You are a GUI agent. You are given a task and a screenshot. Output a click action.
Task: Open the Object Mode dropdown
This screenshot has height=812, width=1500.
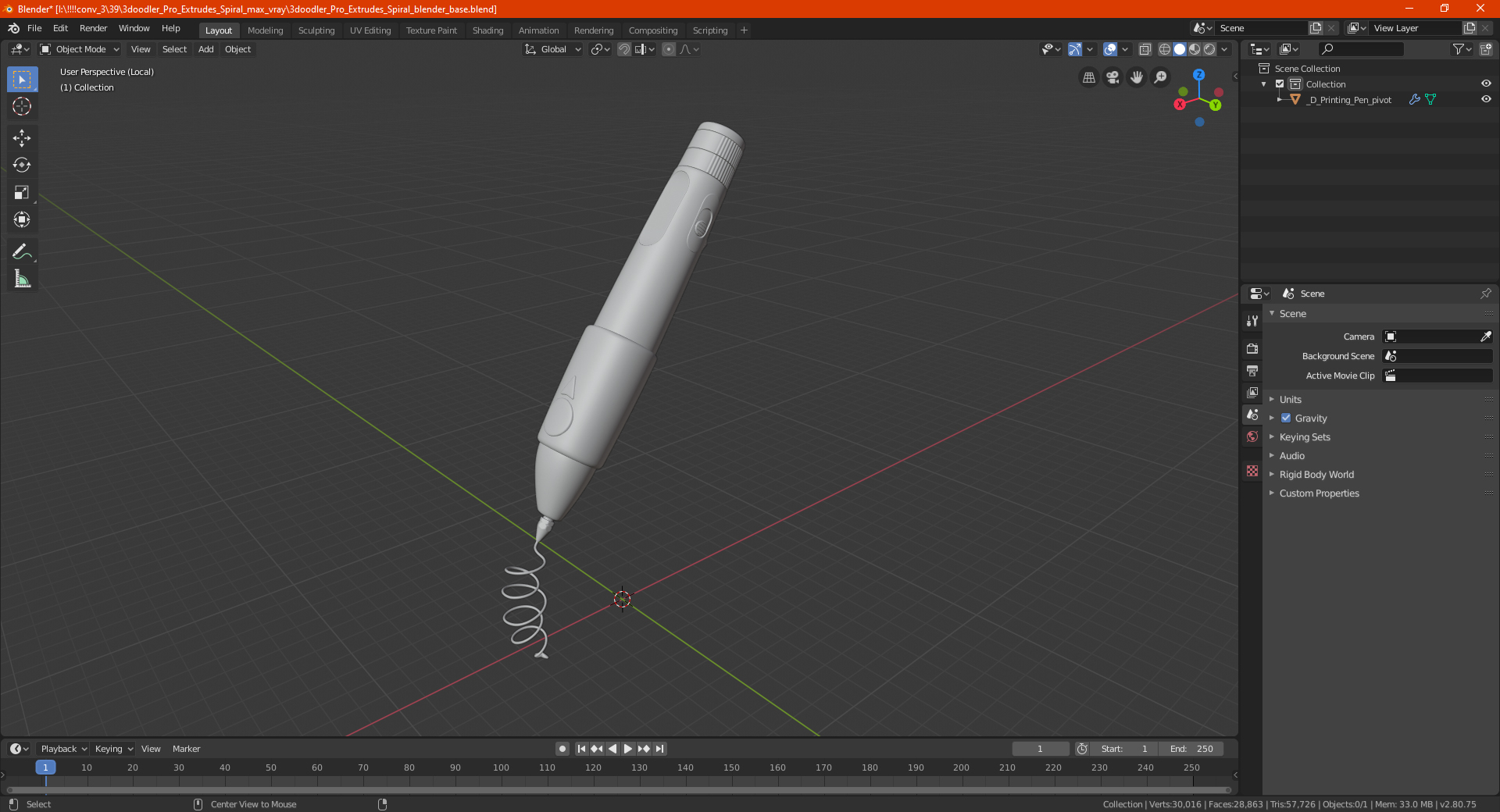tap(79, 49)
